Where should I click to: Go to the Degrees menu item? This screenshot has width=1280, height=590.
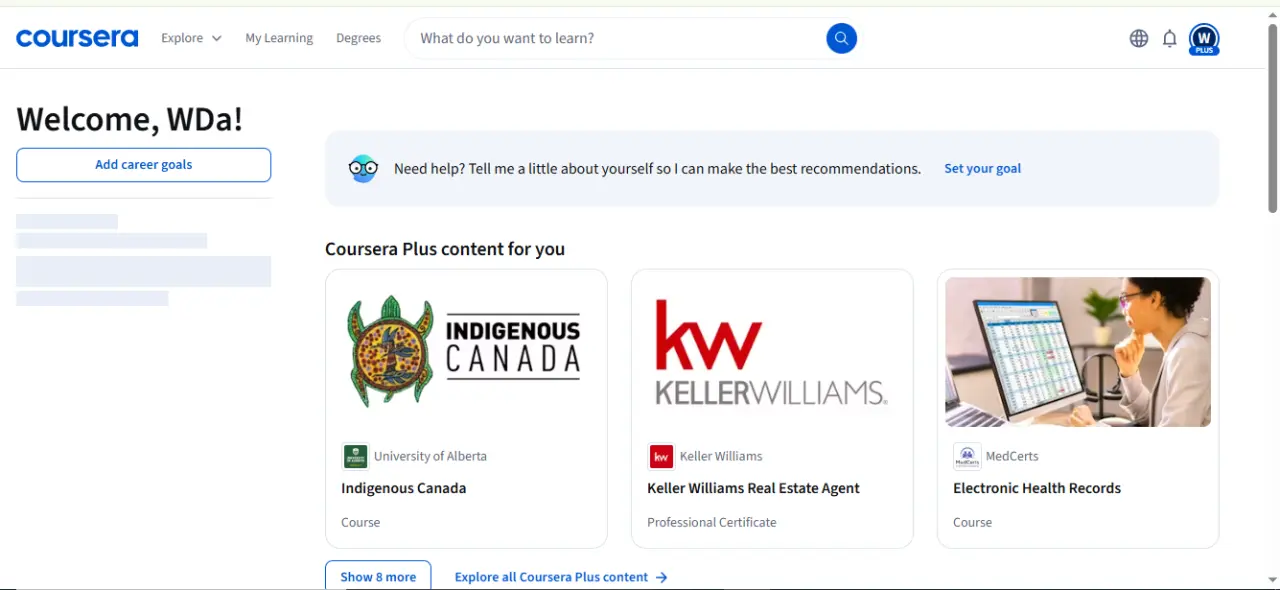pos(358,38)
